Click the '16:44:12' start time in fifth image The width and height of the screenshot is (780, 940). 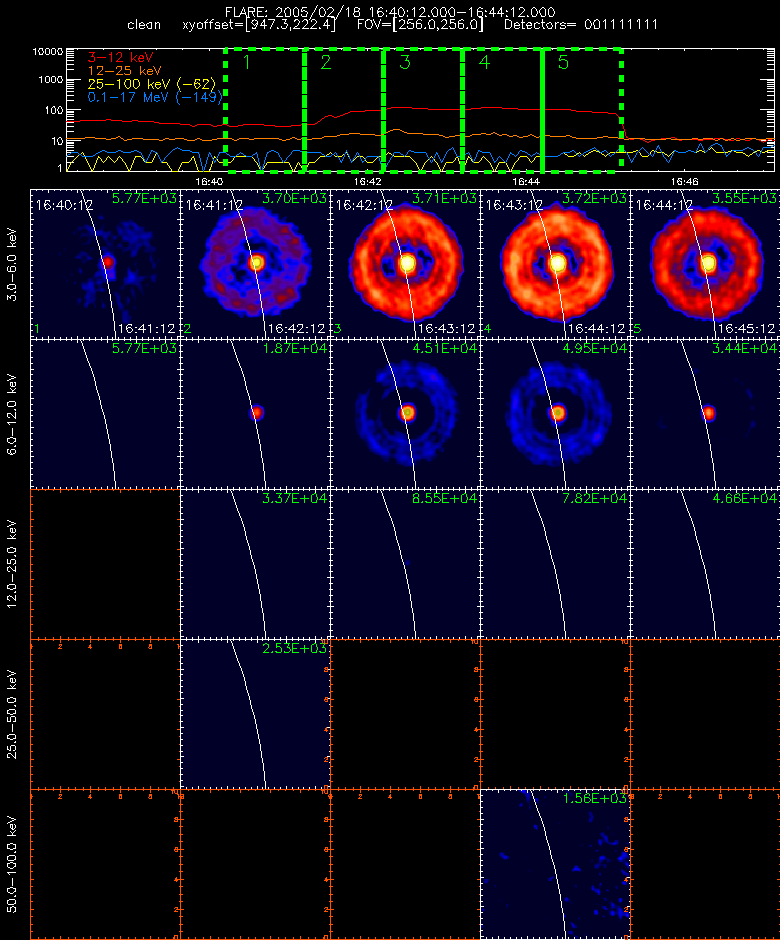pyautogui.click(x=664, y=206)
